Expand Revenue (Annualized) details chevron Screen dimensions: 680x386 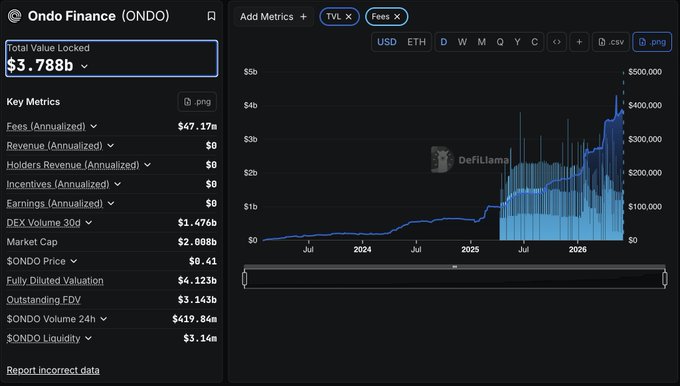[x=111, y=146]
